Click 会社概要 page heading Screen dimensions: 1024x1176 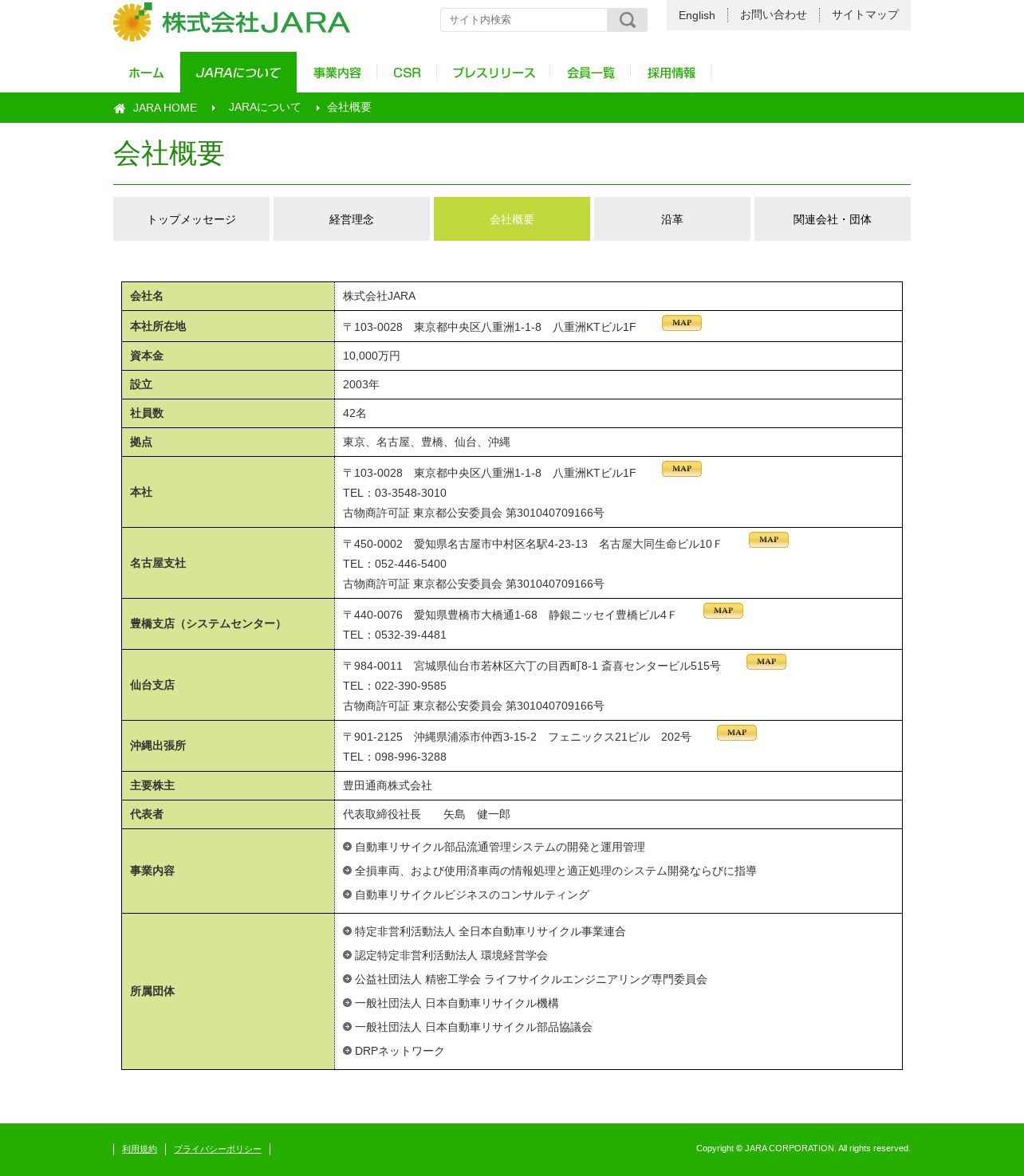pos(169,153)
